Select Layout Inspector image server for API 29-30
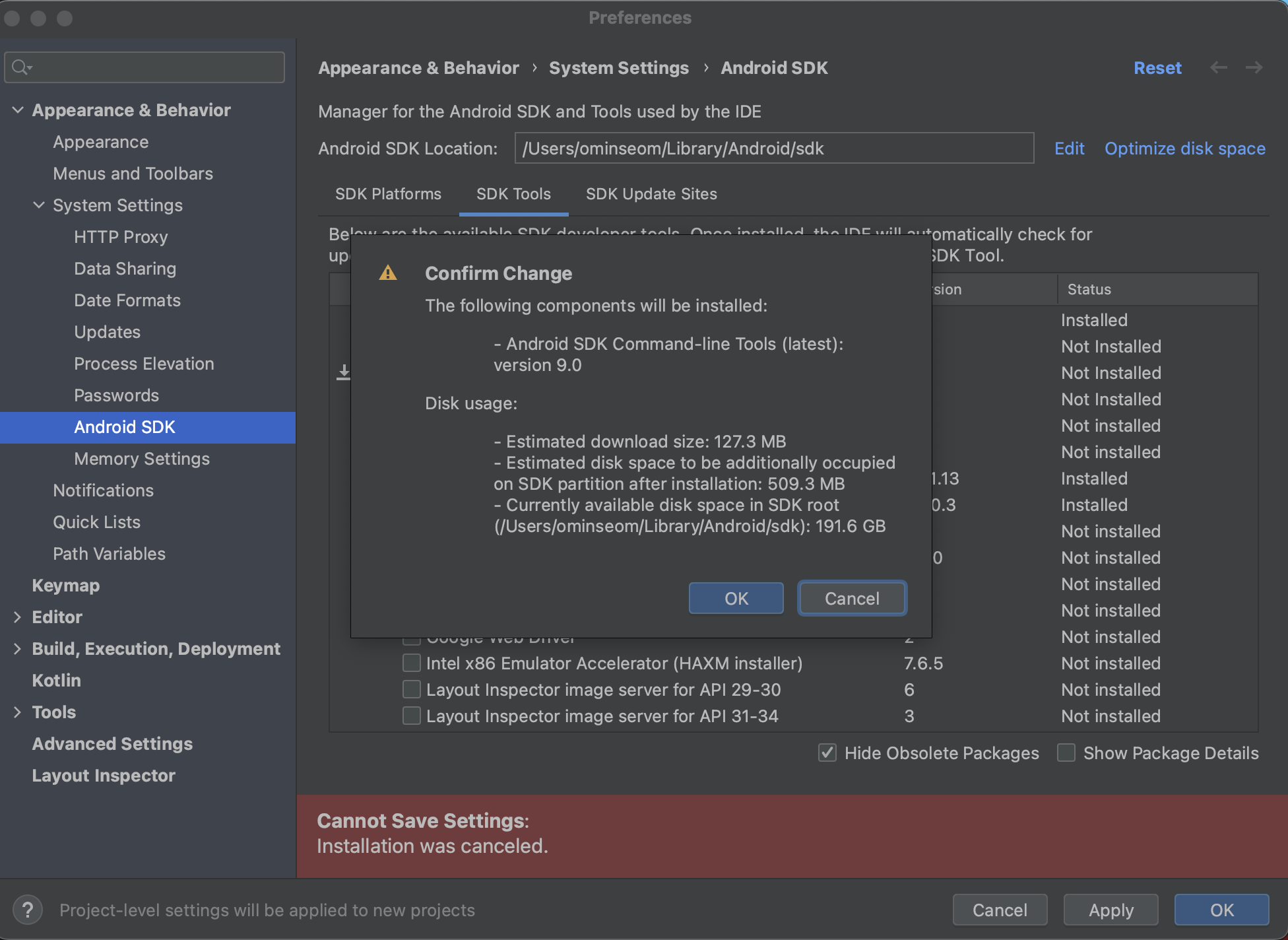The width and height of the screenshot is (1288, 940). point(411,689)
